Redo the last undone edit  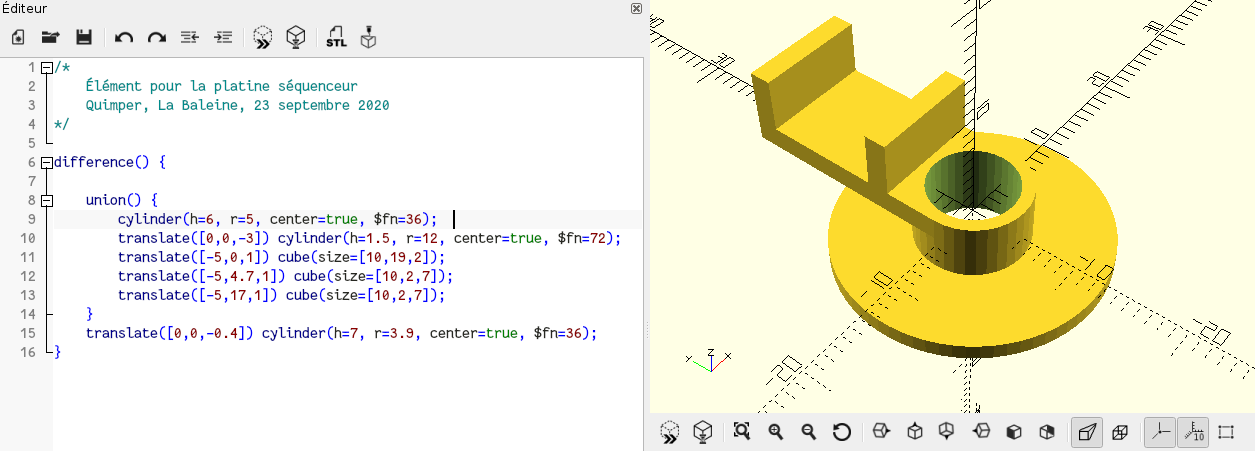(x=157, y=38)
